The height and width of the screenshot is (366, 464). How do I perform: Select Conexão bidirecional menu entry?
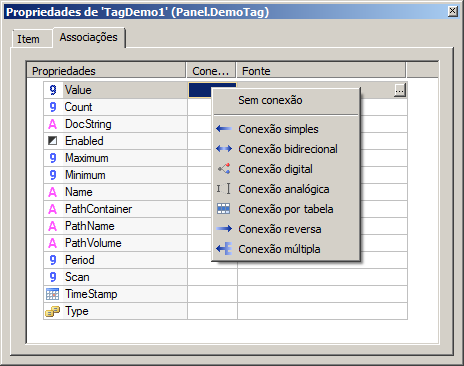pos(286,149)
